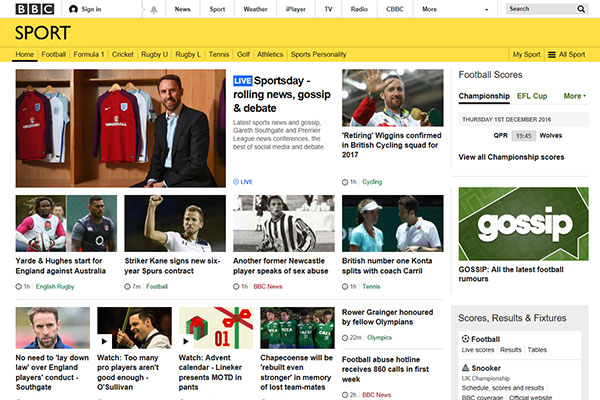Image resolution: width=600 pixels, height=400 pixels.
Task: Click the search magnifier icon
Action: (581, 9)
